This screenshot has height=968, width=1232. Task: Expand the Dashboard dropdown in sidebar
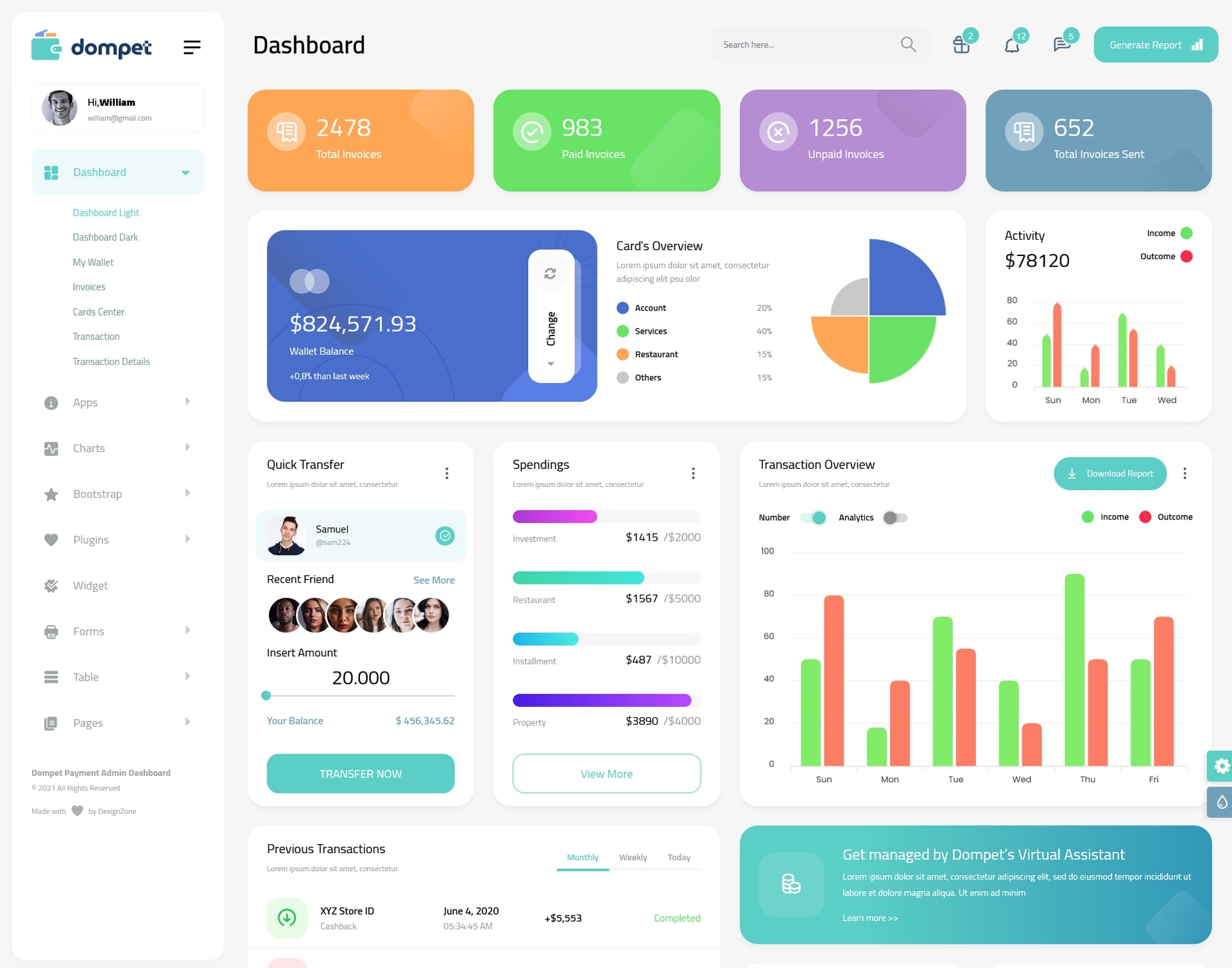tap(183, 171)
